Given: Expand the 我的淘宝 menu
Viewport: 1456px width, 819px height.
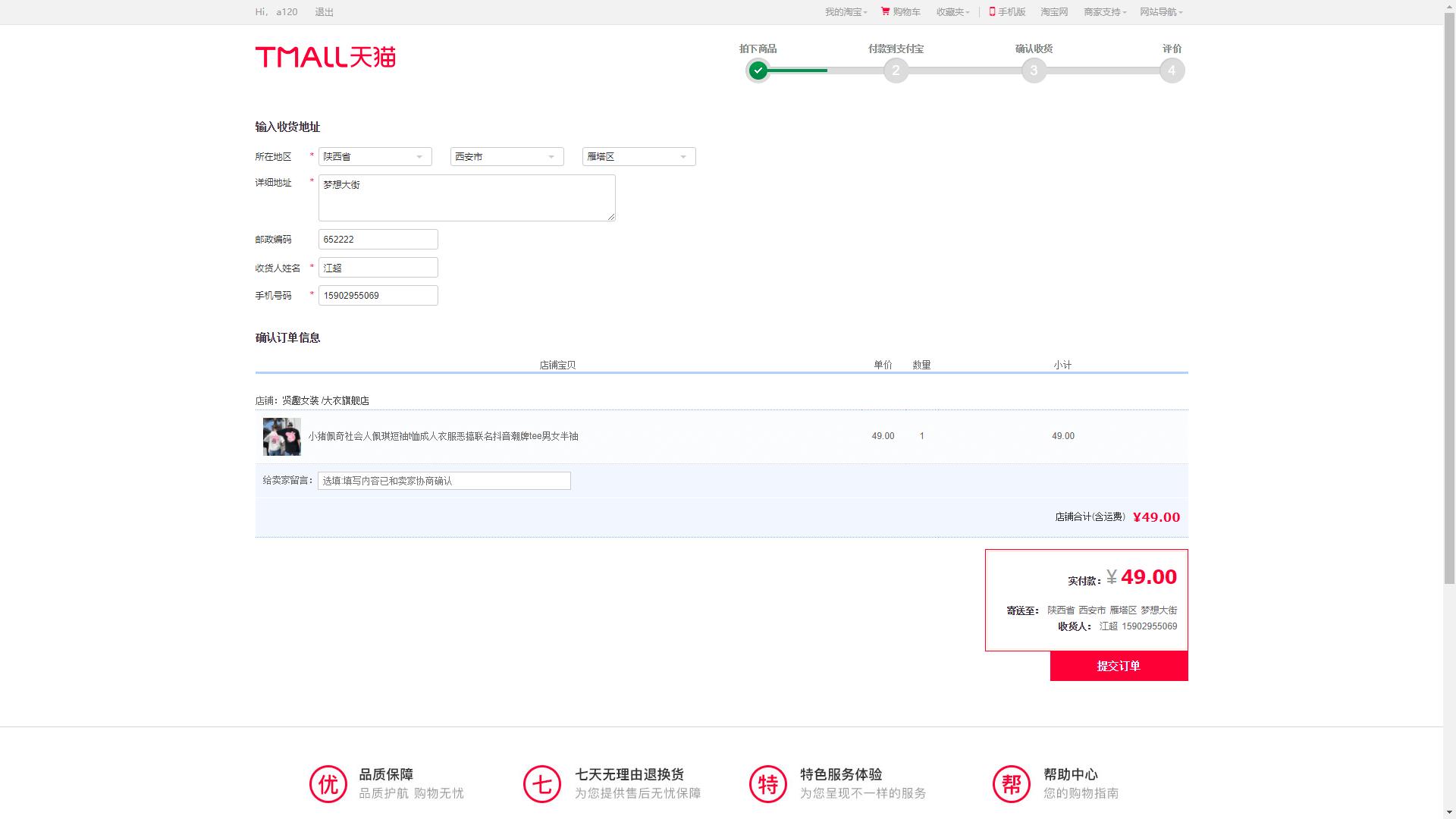Looking at the screenshot, I should [842, 11].
